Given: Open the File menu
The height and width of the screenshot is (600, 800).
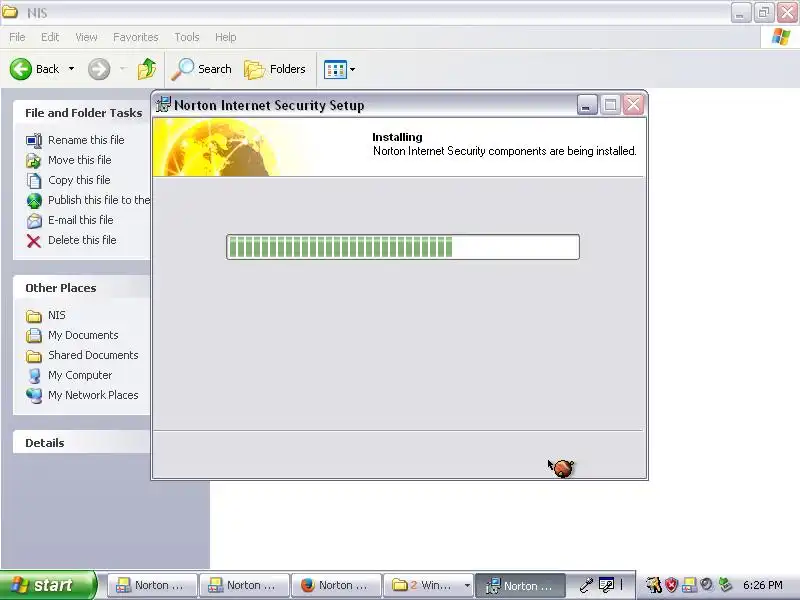Looking at the screenshot, I should [x=17, y=37].
